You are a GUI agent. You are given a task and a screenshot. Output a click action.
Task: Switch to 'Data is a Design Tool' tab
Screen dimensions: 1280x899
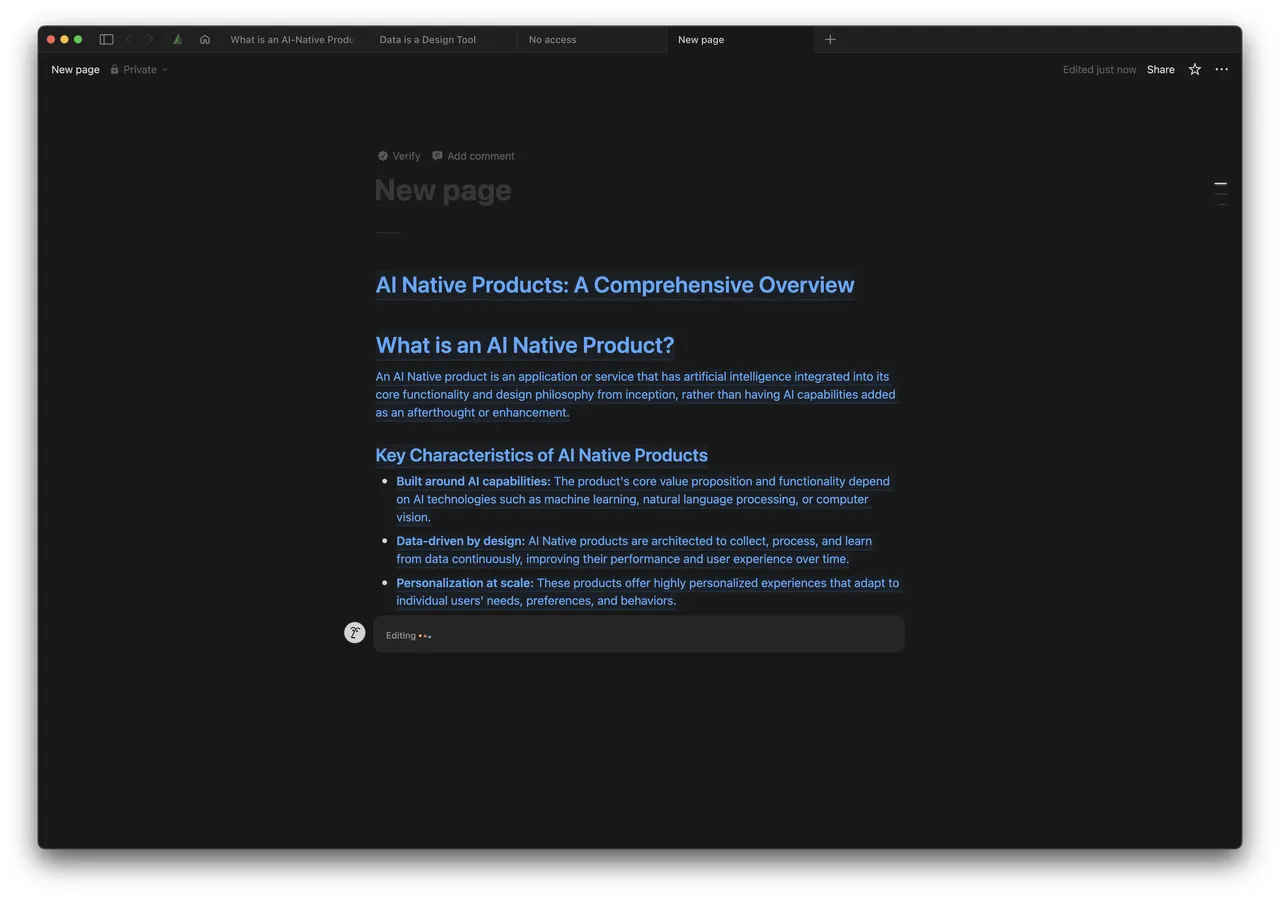pyautogui.click(x=442, y=40)
